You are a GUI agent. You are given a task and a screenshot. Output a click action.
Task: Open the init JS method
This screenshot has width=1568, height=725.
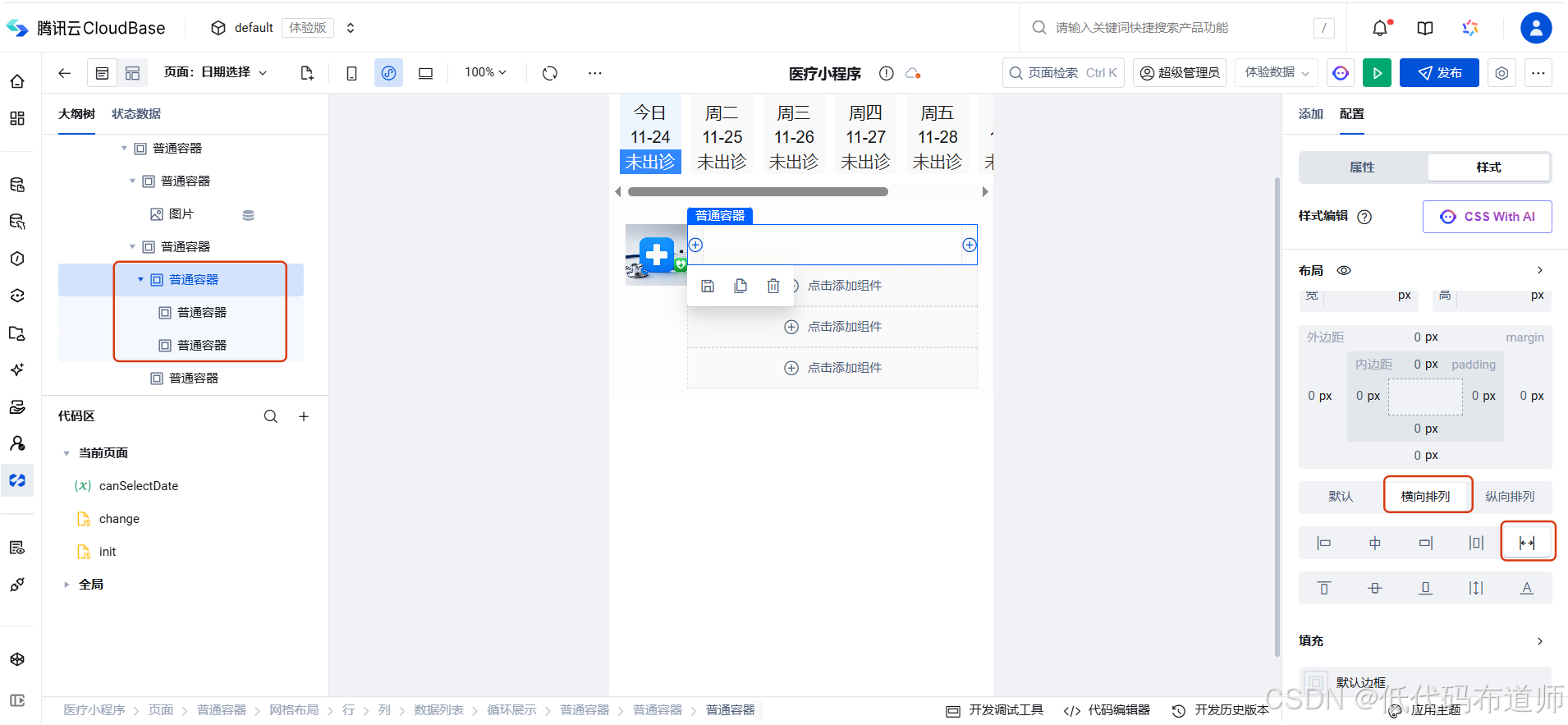[x=108, y=552]
